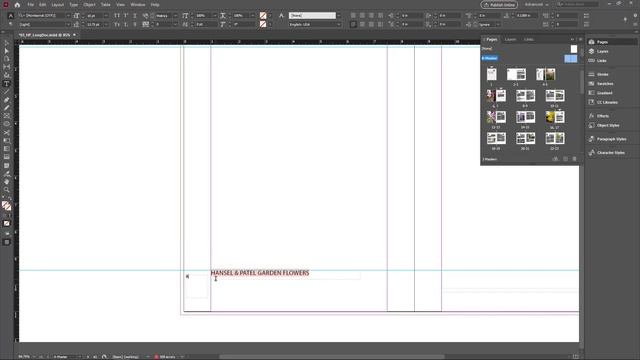Select the Zoom tool magnifier

(x=7, y=190)
